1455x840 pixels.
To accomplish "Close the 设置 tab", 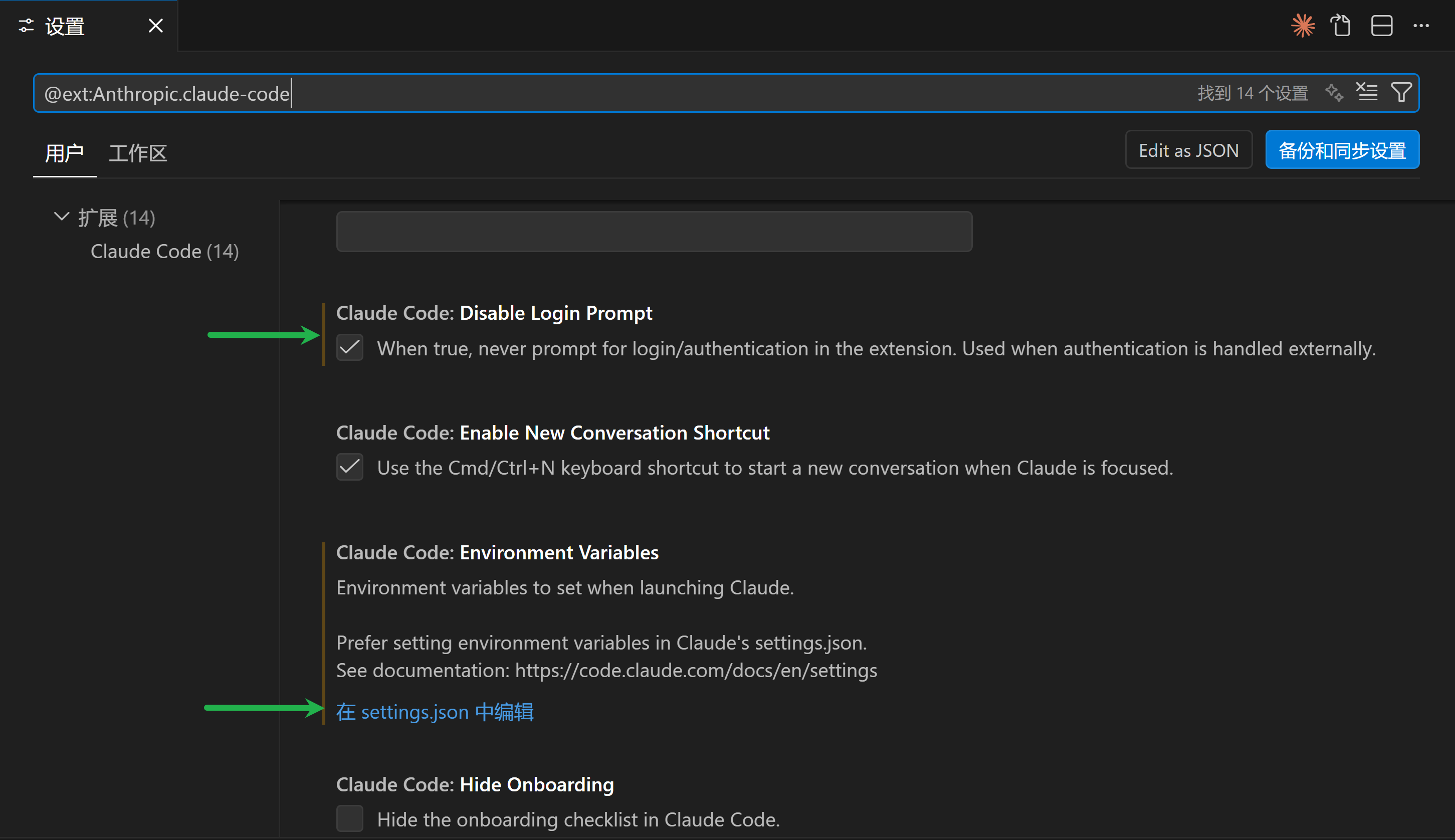I will point(155,26).
